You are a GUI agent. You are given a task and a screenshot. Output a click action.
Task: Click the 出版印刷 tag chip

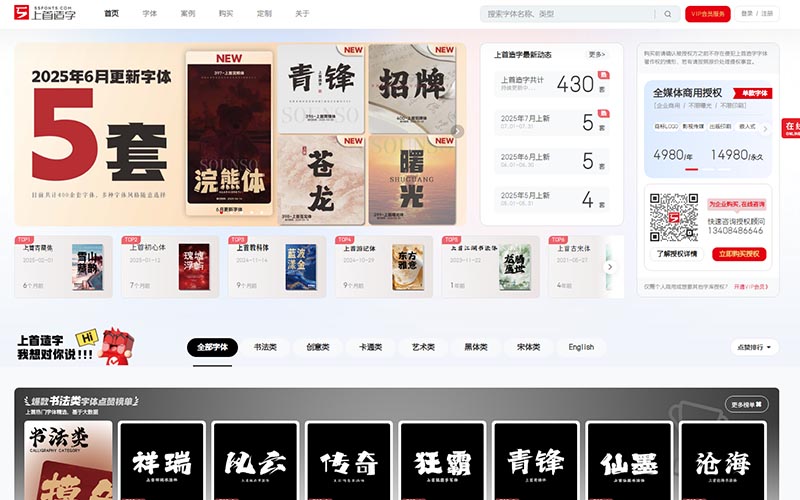[x=720, y=126]
